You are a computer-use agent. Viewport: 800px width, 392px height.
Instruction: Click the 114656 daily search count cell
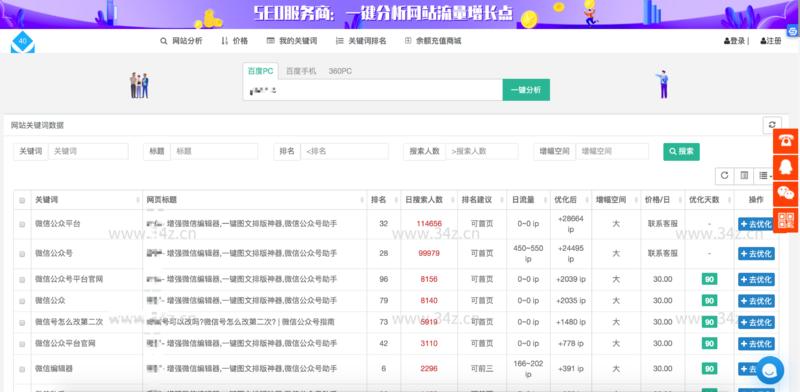click(x=429, y=224)
